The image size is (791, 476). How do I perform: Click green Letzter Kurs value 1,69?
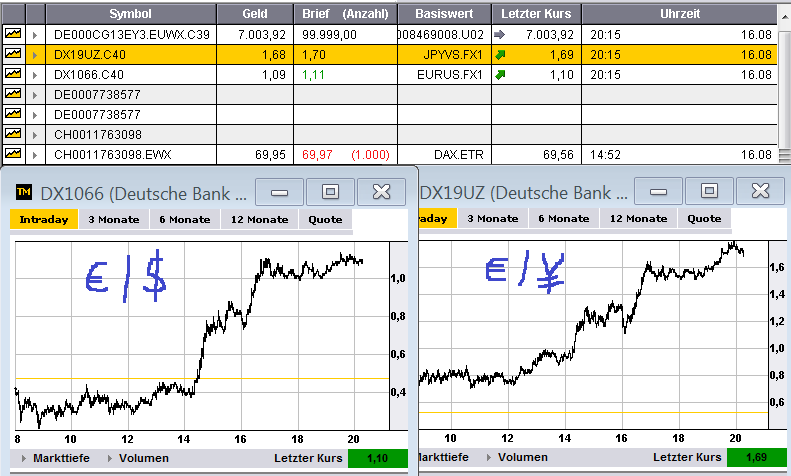click(x=757, y=457)
